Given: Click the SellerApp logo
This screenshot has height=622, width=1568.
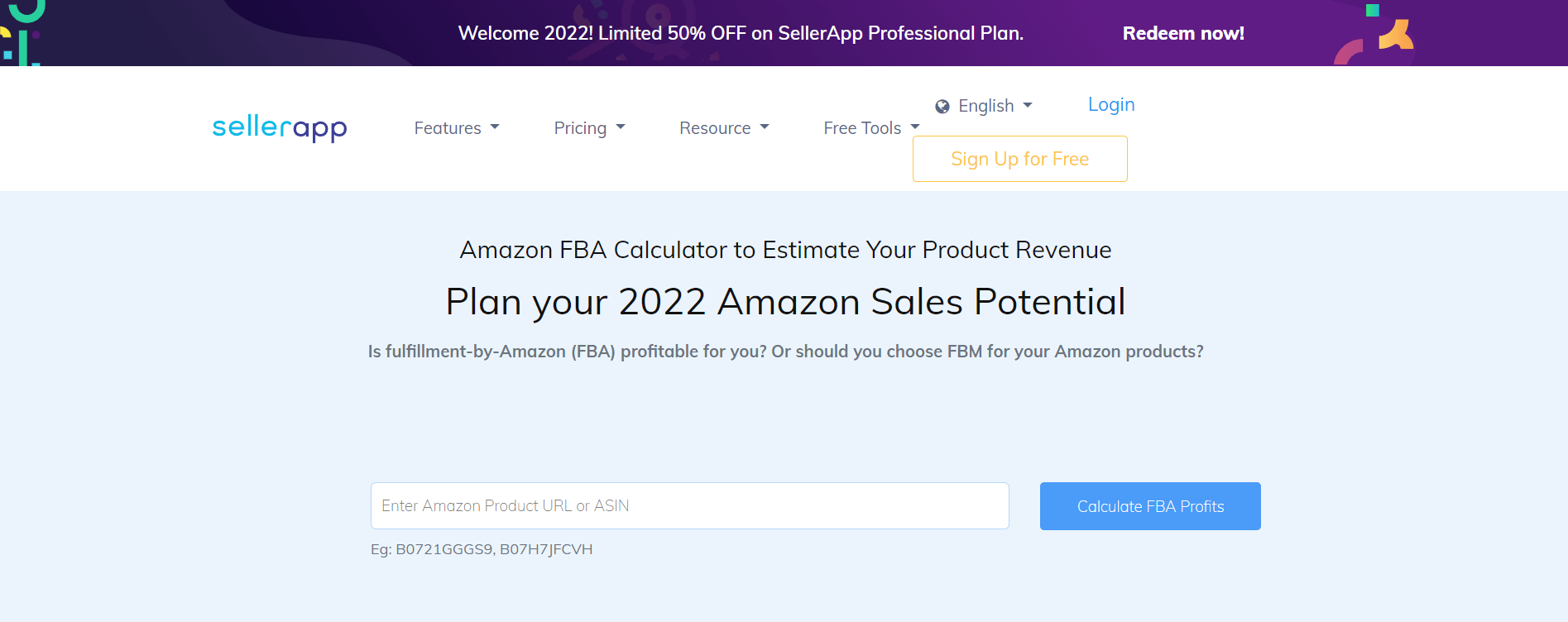Looking at the screenshot, I should (279, 126).
